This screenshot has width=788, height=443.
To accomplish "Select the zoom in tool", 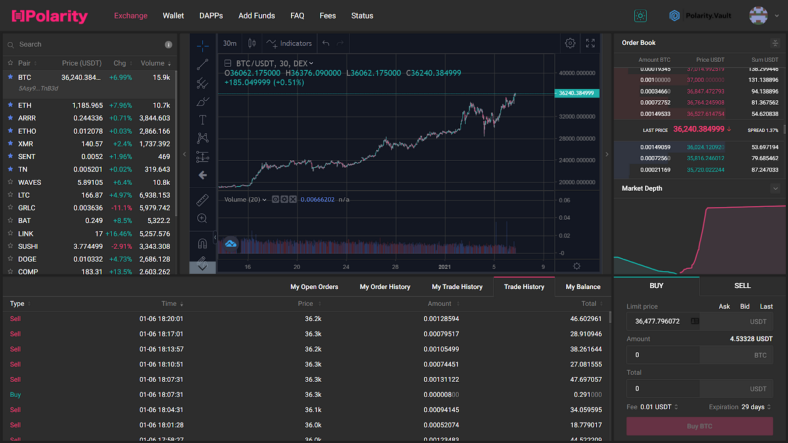I will pyautogui.click(x=203, y=218).
